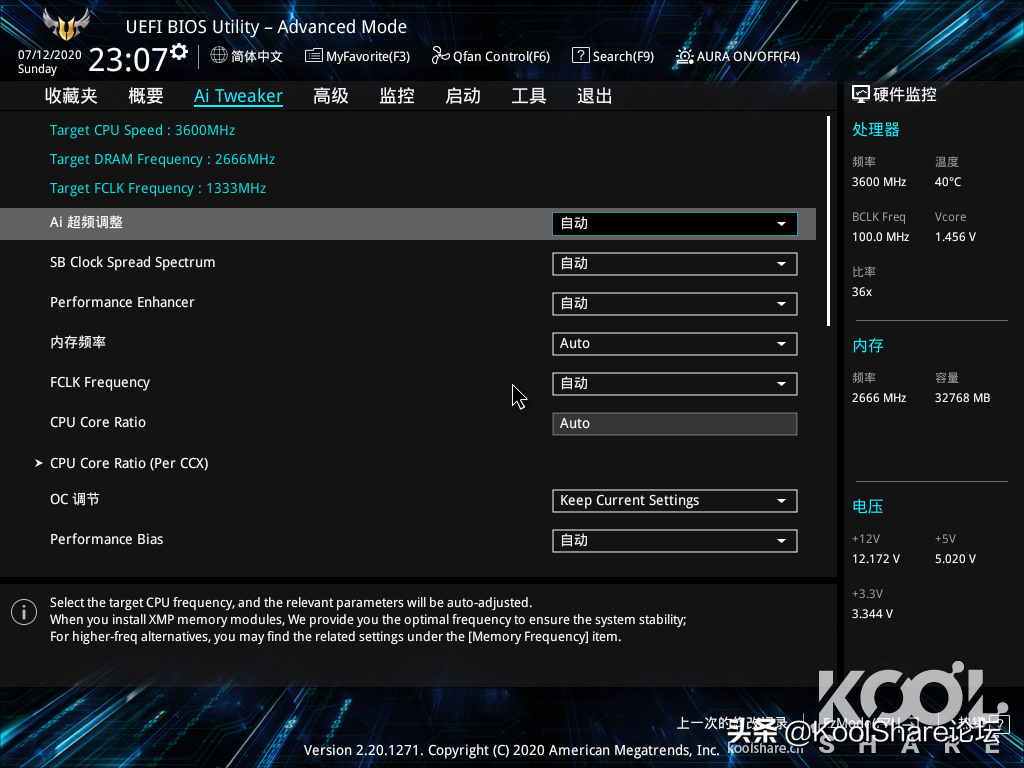Click the +3.3V 3.344 V reading

872,614
